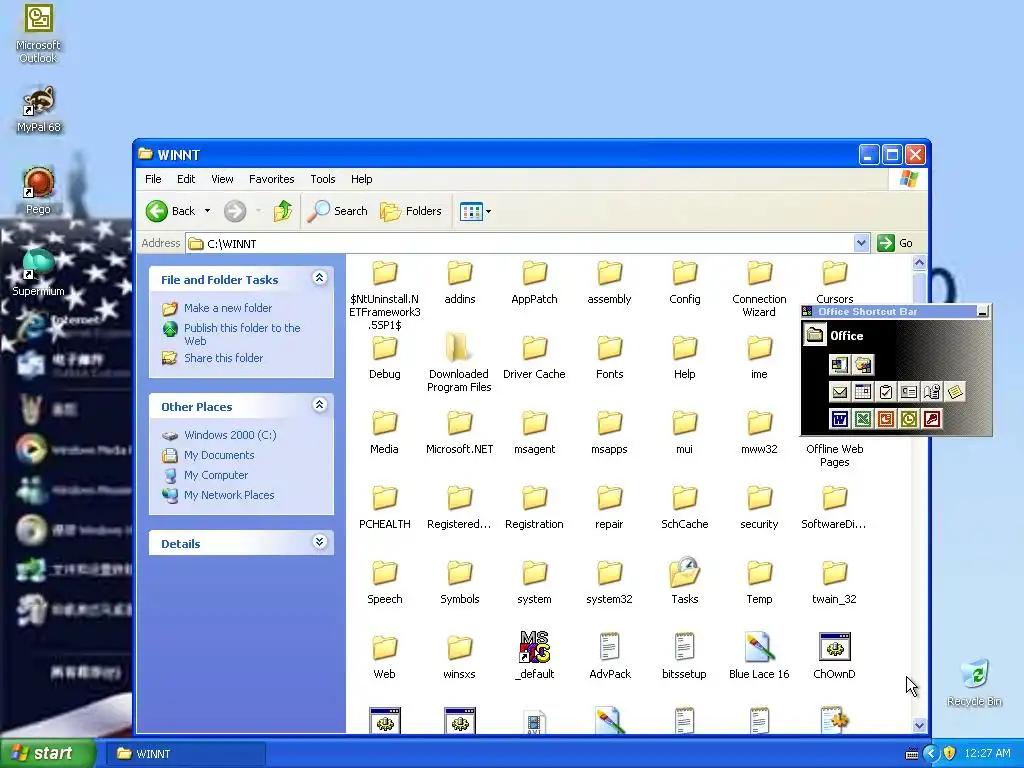This screenshot has width=1024, height=768.
Task: Click Make a new folder link
Action: 228,308
